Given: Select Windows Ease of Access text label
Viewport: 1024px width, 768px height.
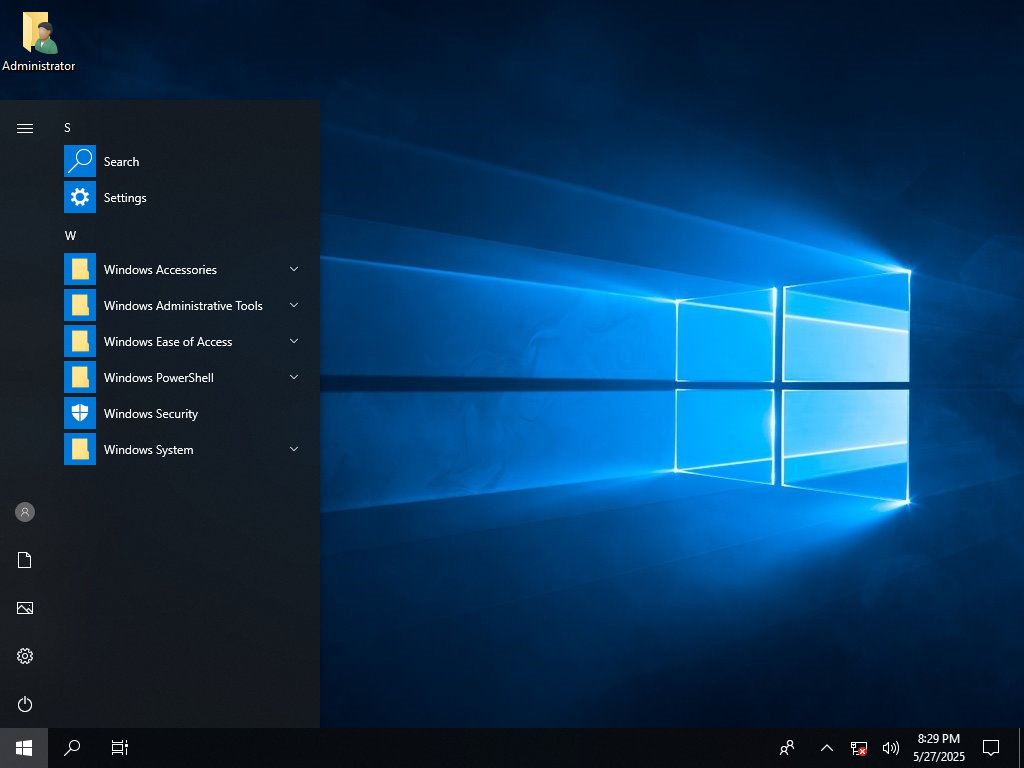Looking at the screenshot, I should pos(168,342).
